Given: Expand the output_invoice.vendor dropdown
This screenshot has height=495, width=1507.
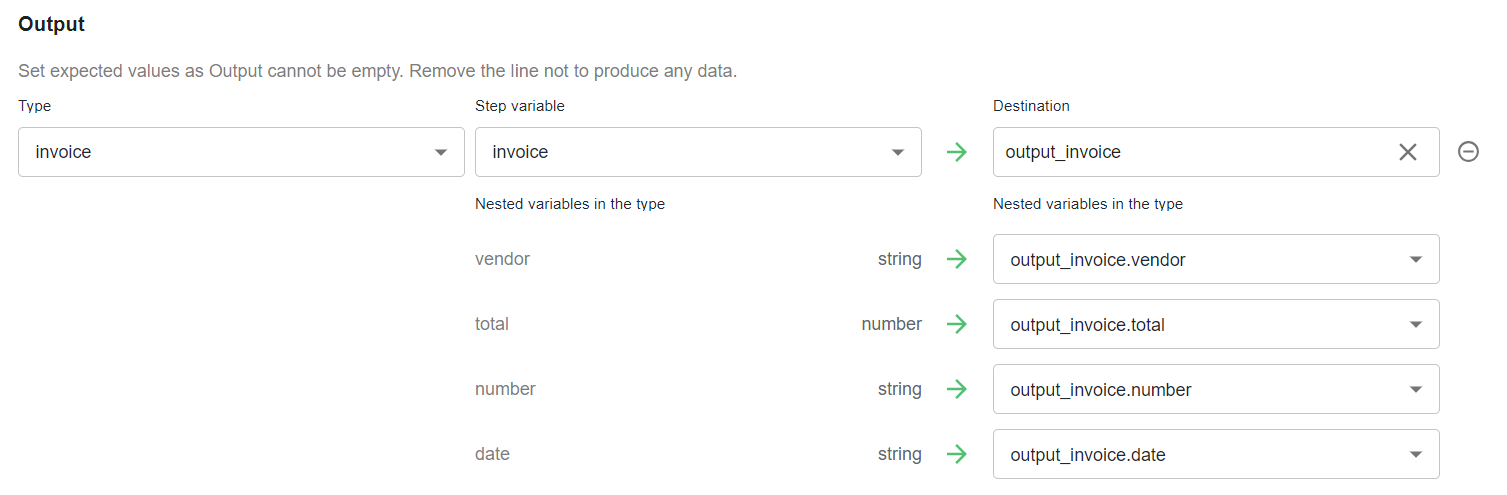Looking at the screenshot, I should 1216,259.
